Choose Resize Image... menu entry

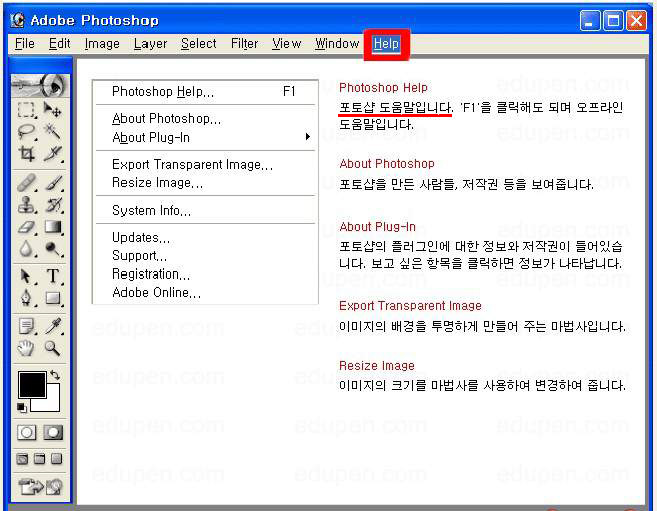pyautogui.click(x=205, y=183)
